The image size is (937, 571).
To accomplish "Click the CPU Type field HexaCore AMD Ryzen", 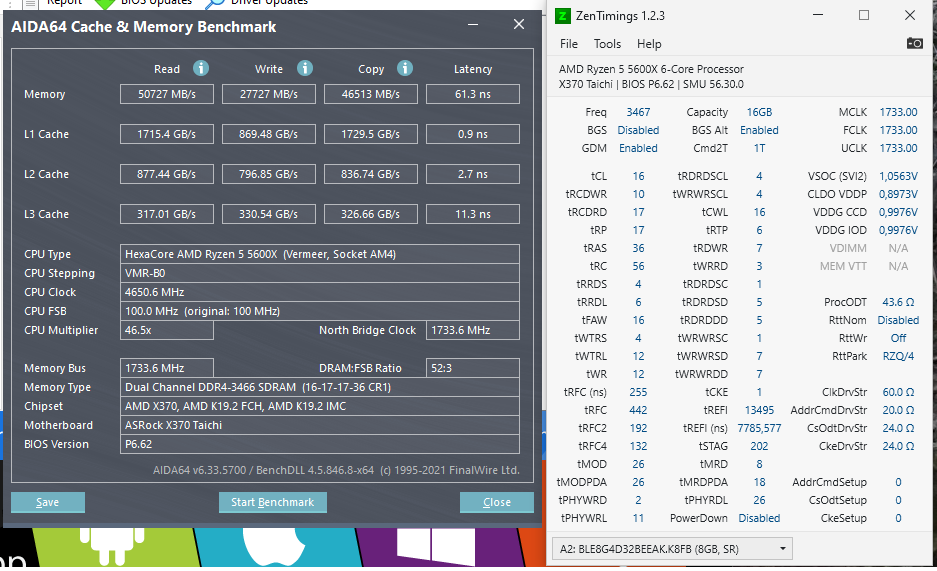I will tap(320, 254).
